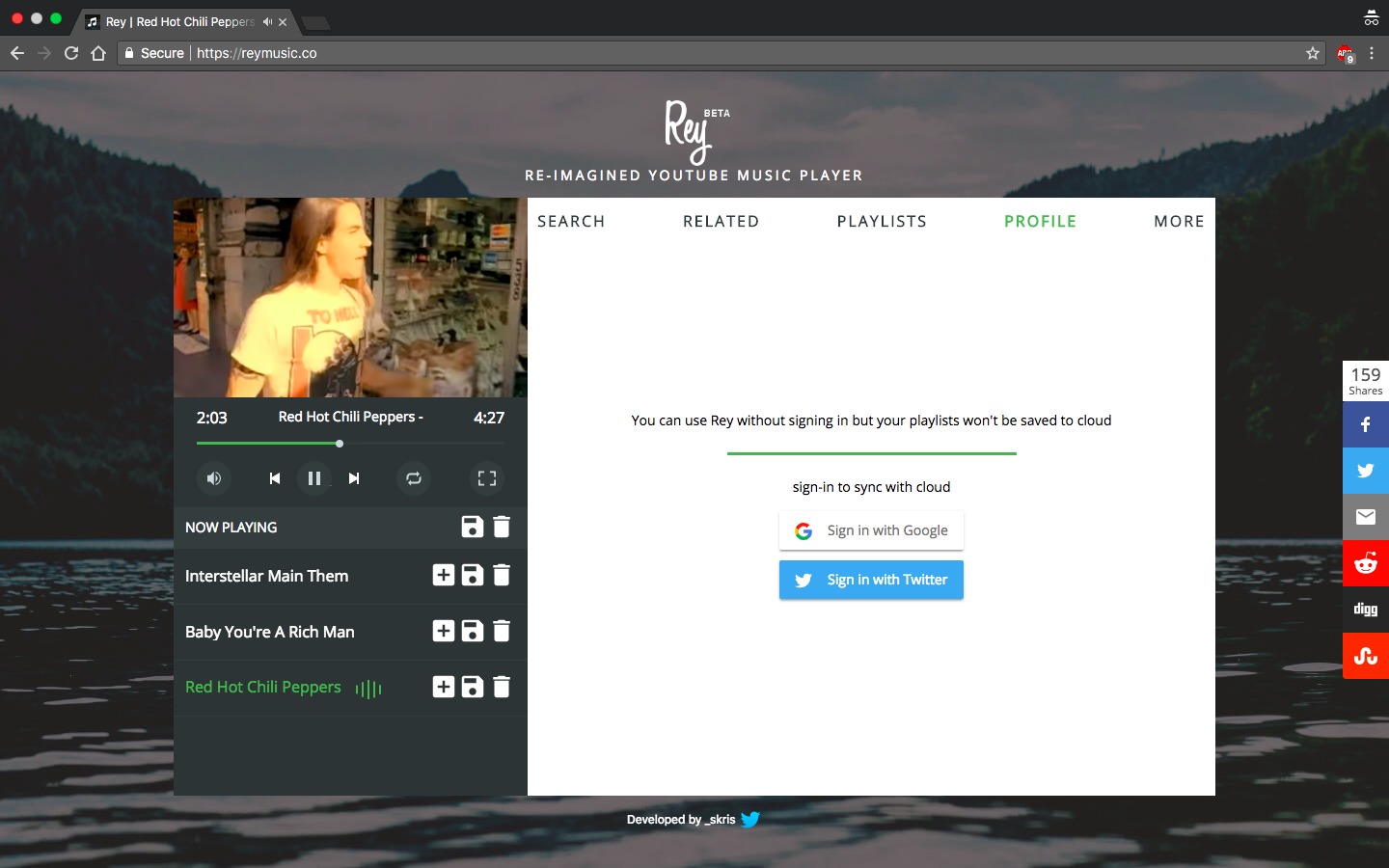The image size is (1389, 868).
Task: Add Baby You're A Rich Man to playlist
Action: coord(444,631)
